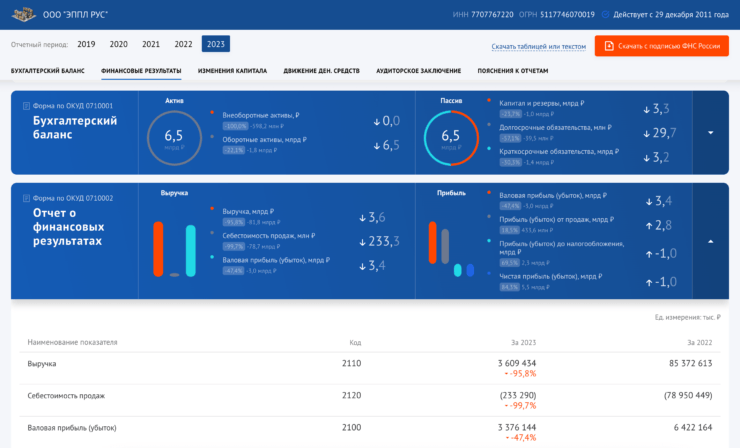740x448 pixels.
Task: Select reporting year 2021
Action: tap(151, 44)
